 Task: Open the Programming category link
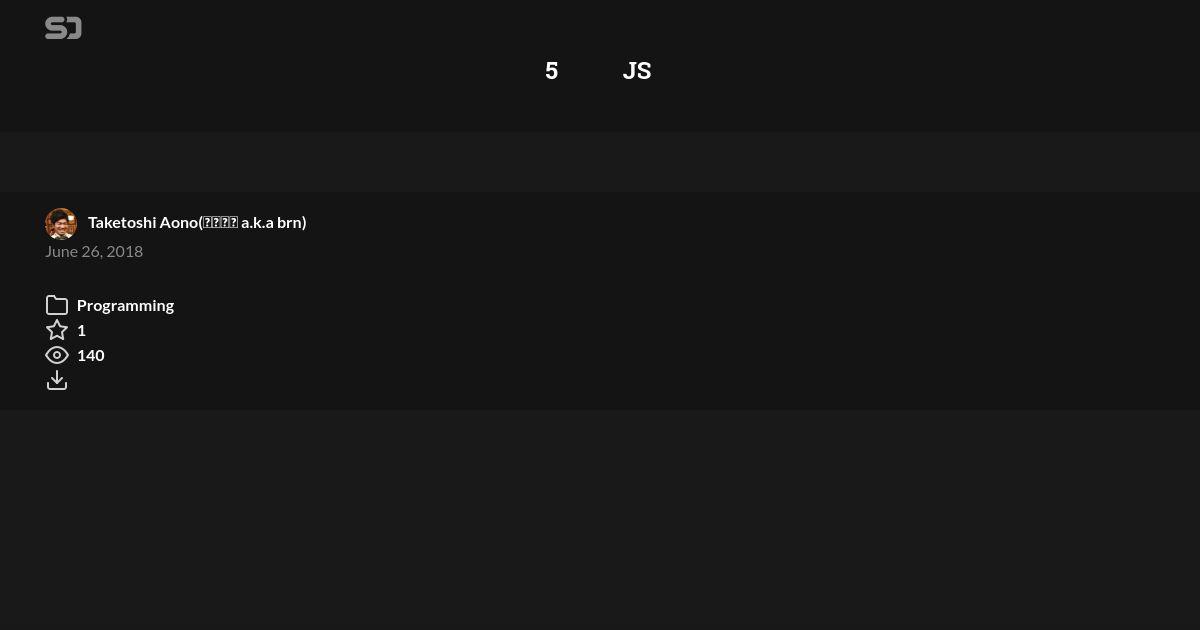pyautogui.click(x=125, y=305)
